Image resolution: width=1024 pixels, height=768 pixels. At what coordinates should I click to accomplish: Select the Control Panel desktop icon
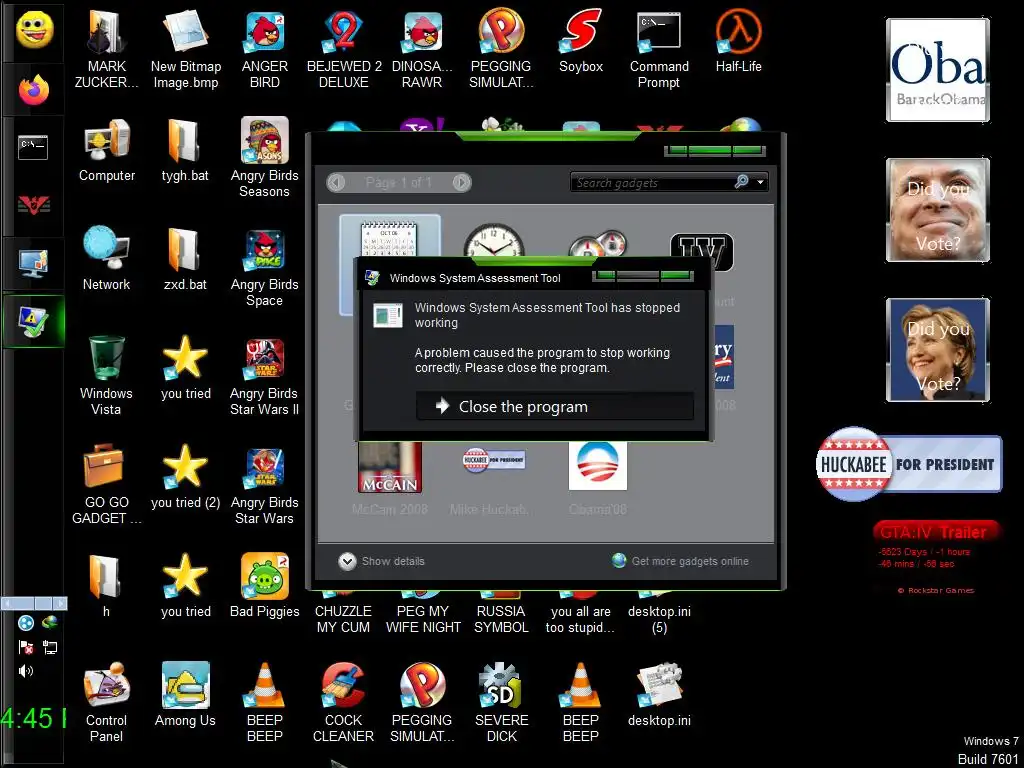coord(106,703)
